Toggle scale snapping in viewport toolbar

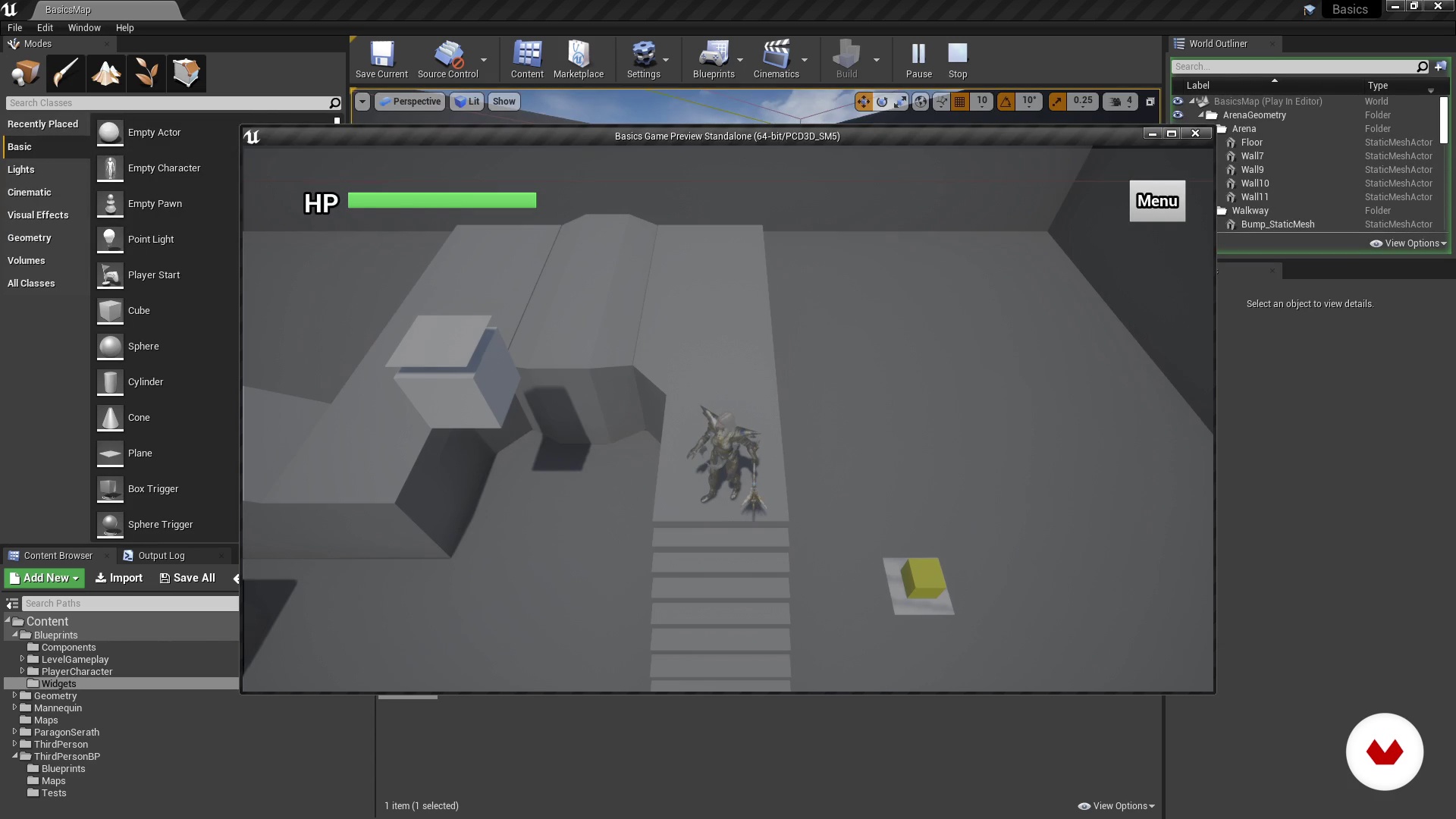(1057, 102)
